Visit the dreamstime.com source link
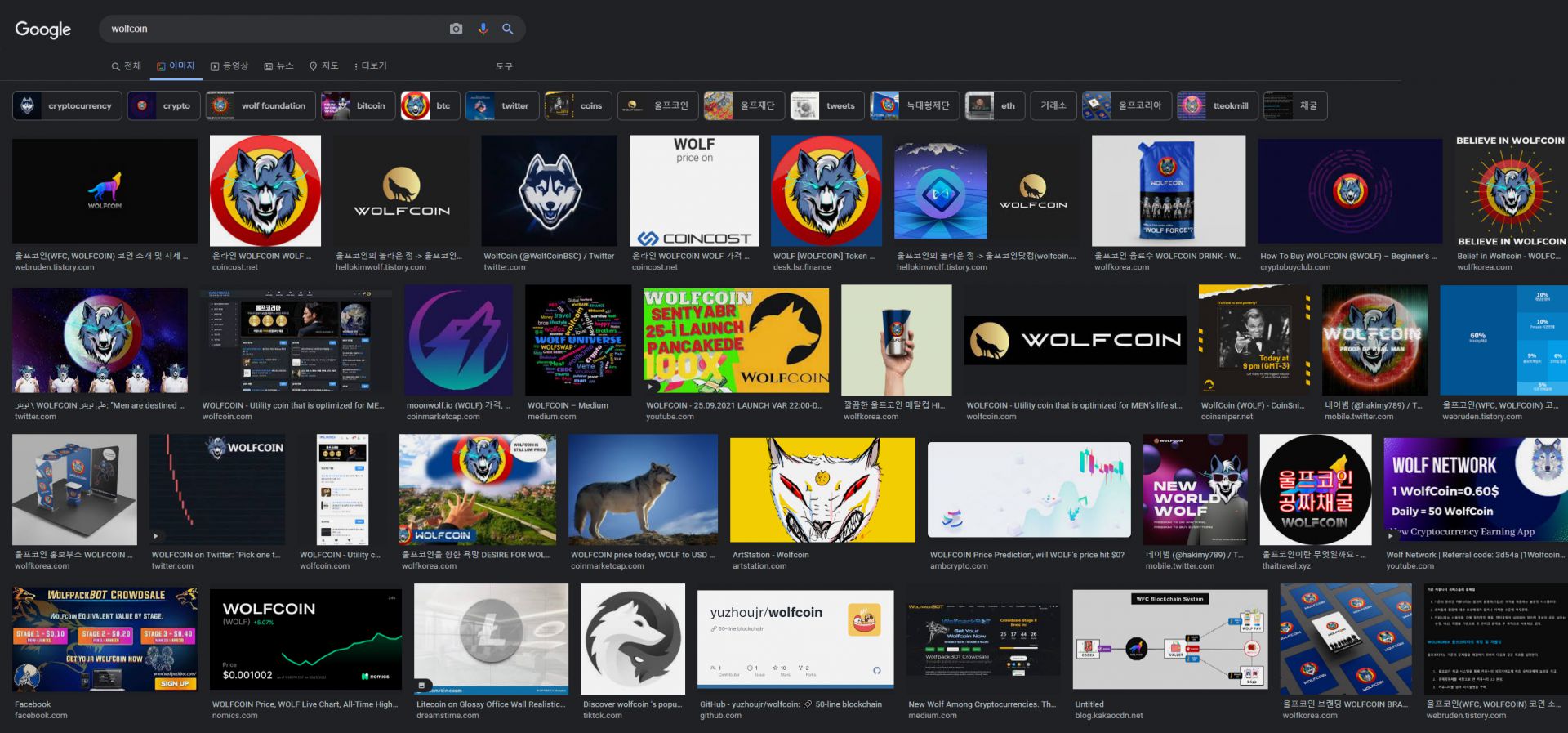The image size is (1568, 733). [x=448, y=716]
